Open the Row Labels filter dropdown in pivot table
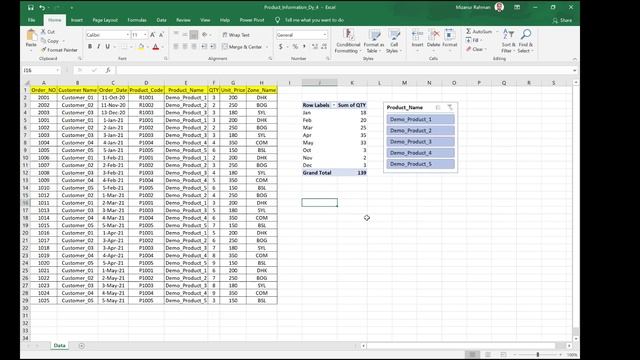The image size is (640, 360). coord(333,105)
